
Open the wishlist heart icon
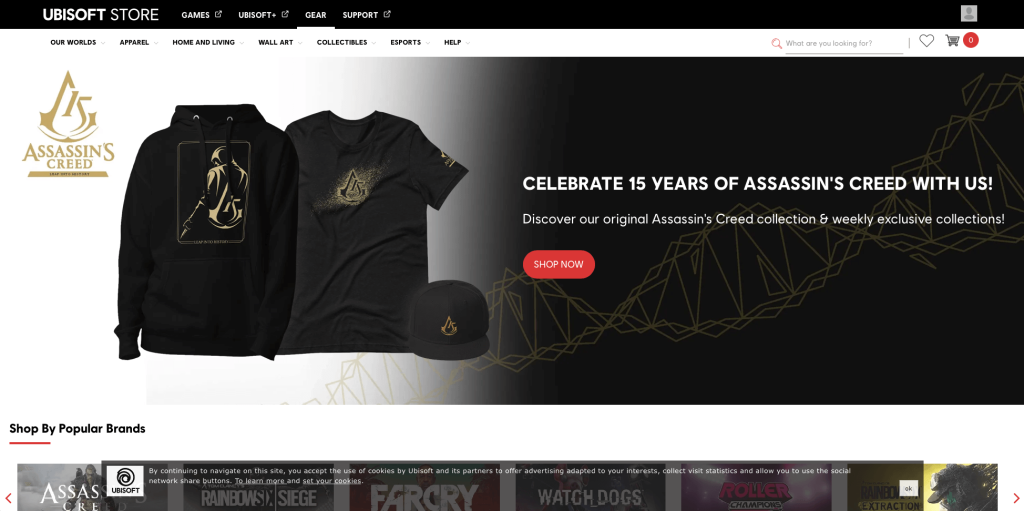click(x=926, y=41)
